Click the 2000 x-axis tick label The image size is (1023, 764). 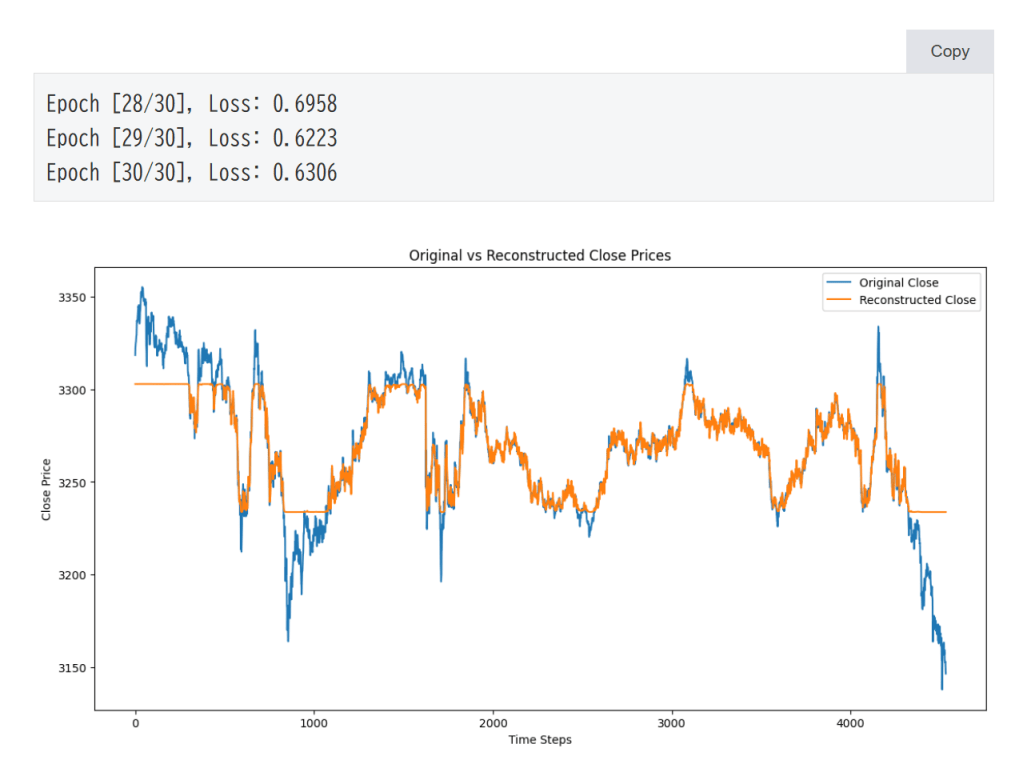[493, 723]
